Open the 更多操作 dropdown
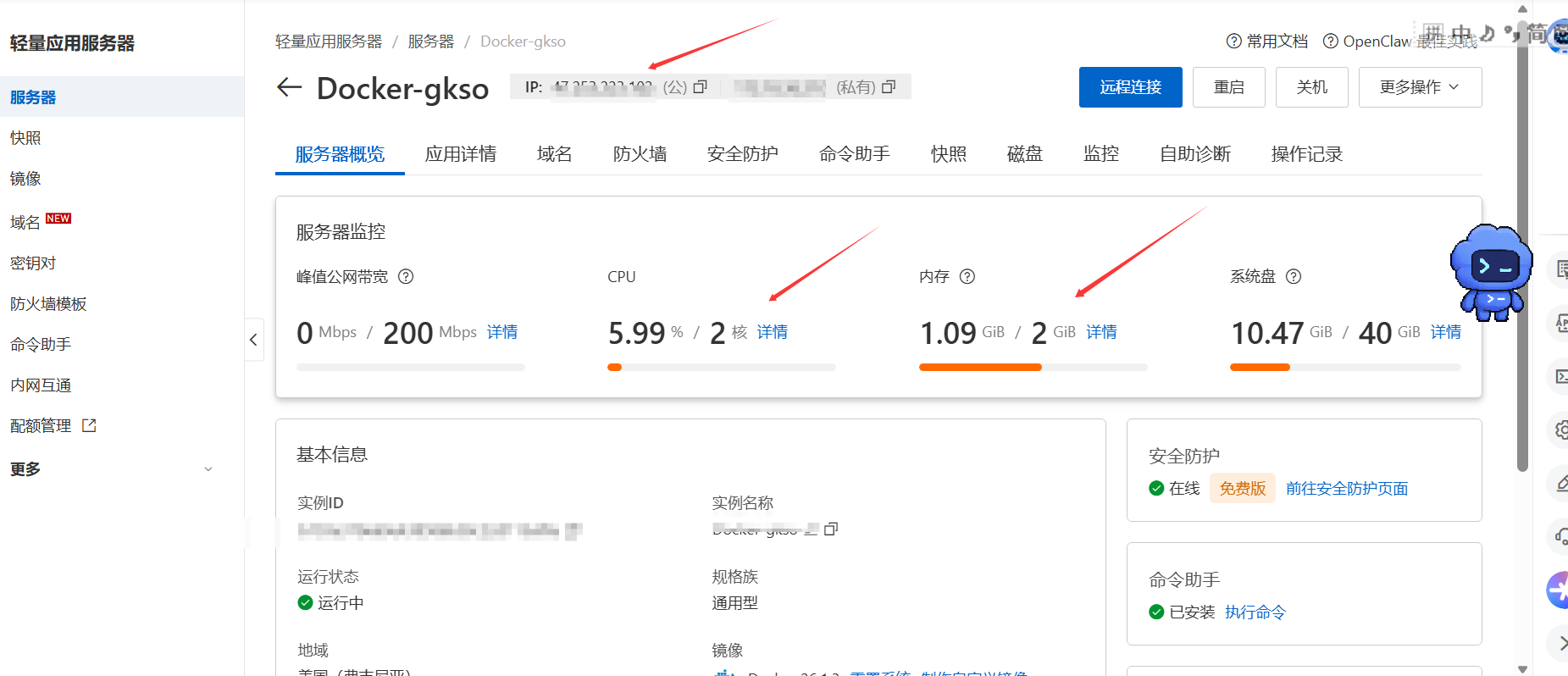Screen dimensions: 1568x676 click(1420, 87)
